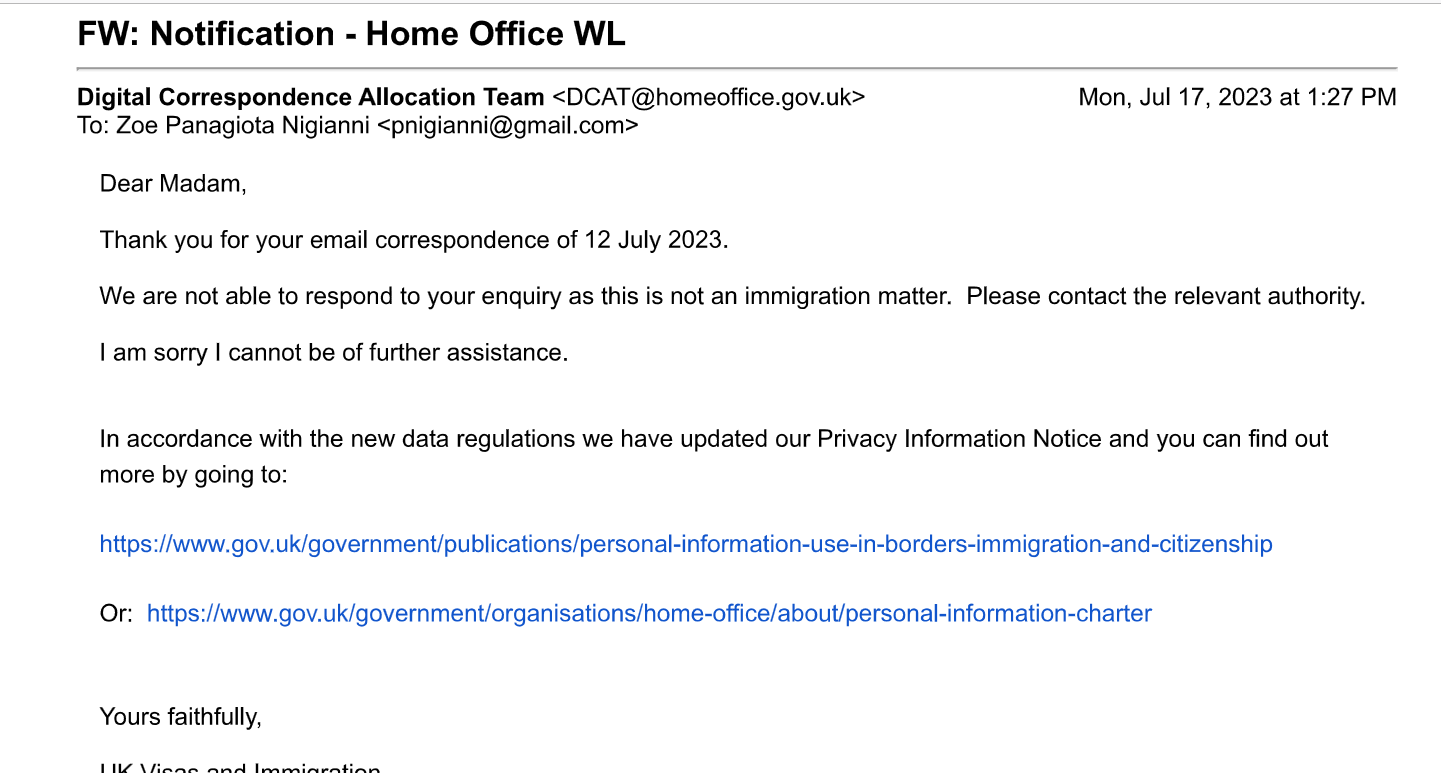Click the sender address DCAT@homeoffice.gov.uk
Screen dimensions: 1441x773
click(709, 97)
